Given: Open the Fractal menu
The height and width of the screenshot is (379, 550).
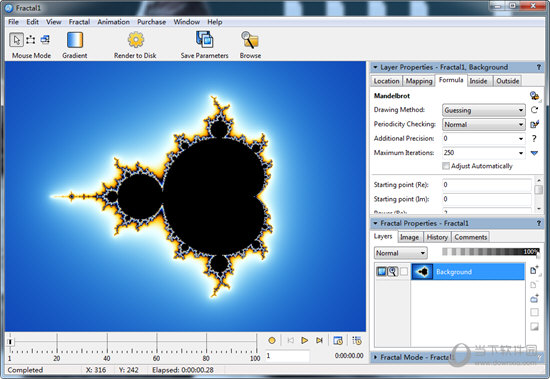Looking at the screenshot, I should (79, 22).
